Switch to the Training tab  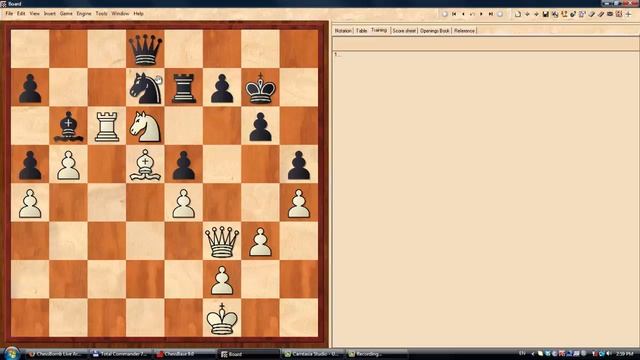point(379,30)
